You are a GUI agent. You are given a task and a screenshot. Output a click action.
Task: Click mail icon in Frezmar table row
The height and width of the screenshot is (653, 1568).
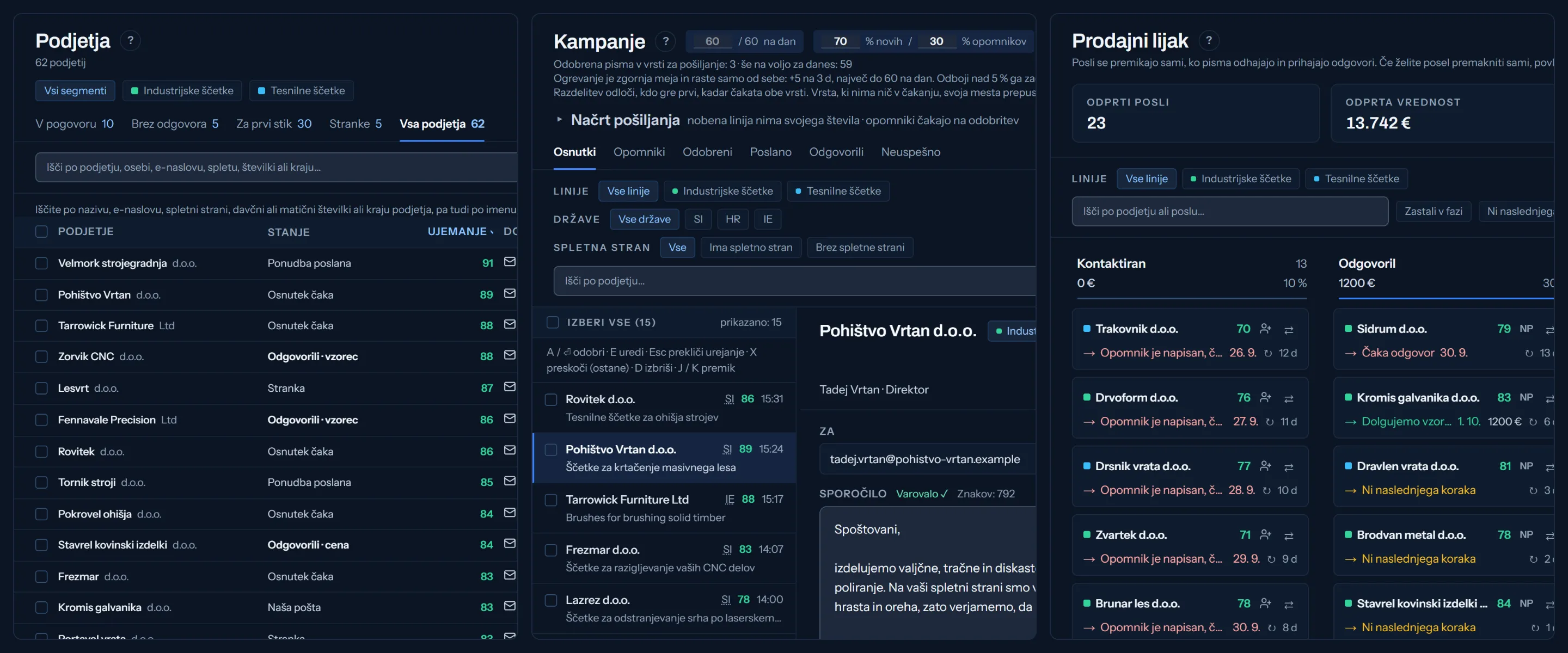pyautogui.click(x=510, y=575)
